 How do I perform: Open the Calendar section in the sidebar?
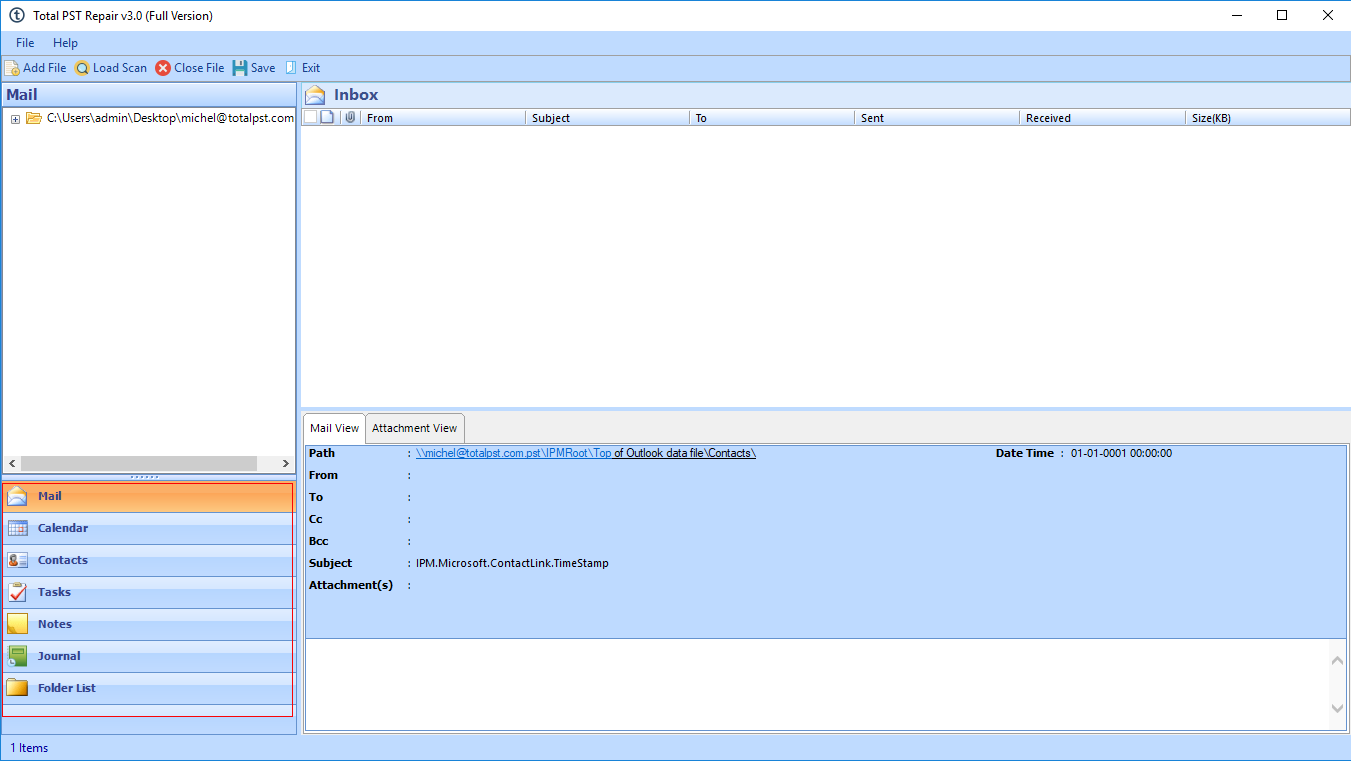(63, 528)
